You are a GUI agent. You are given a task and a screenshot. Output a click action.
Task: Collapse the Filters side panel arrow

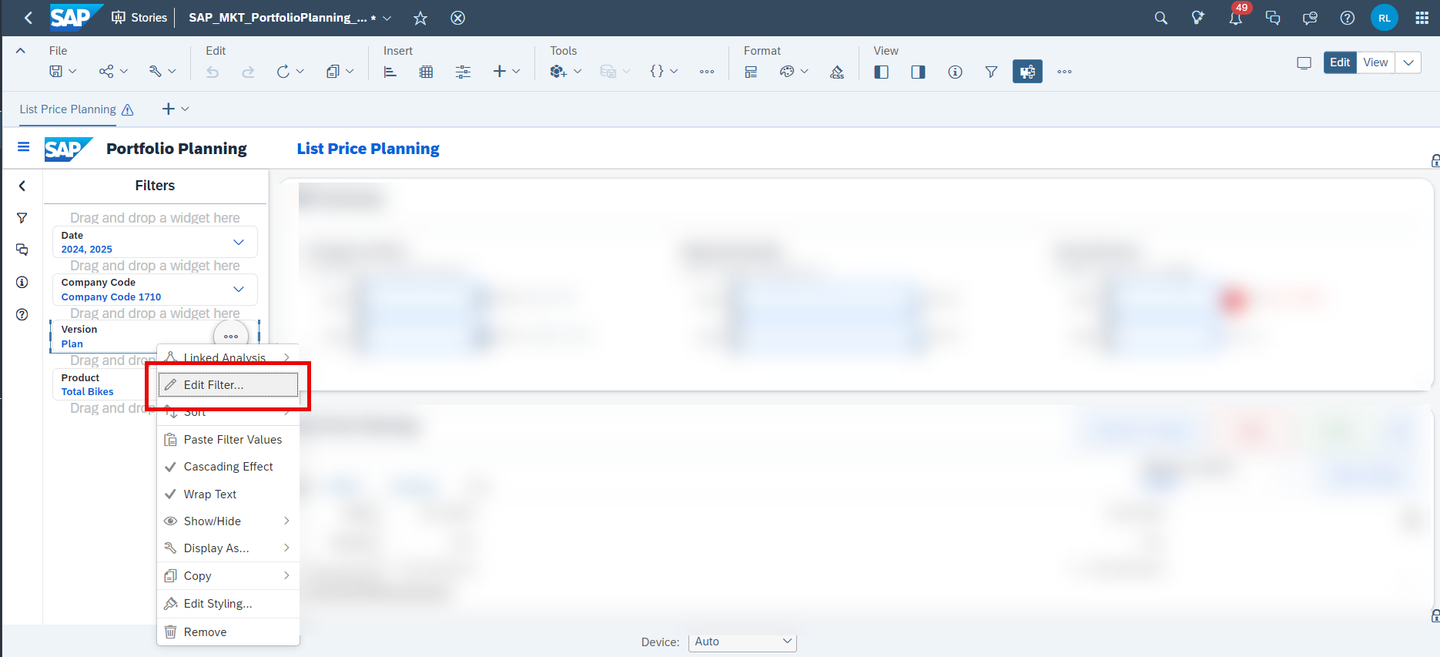[22, 186]
